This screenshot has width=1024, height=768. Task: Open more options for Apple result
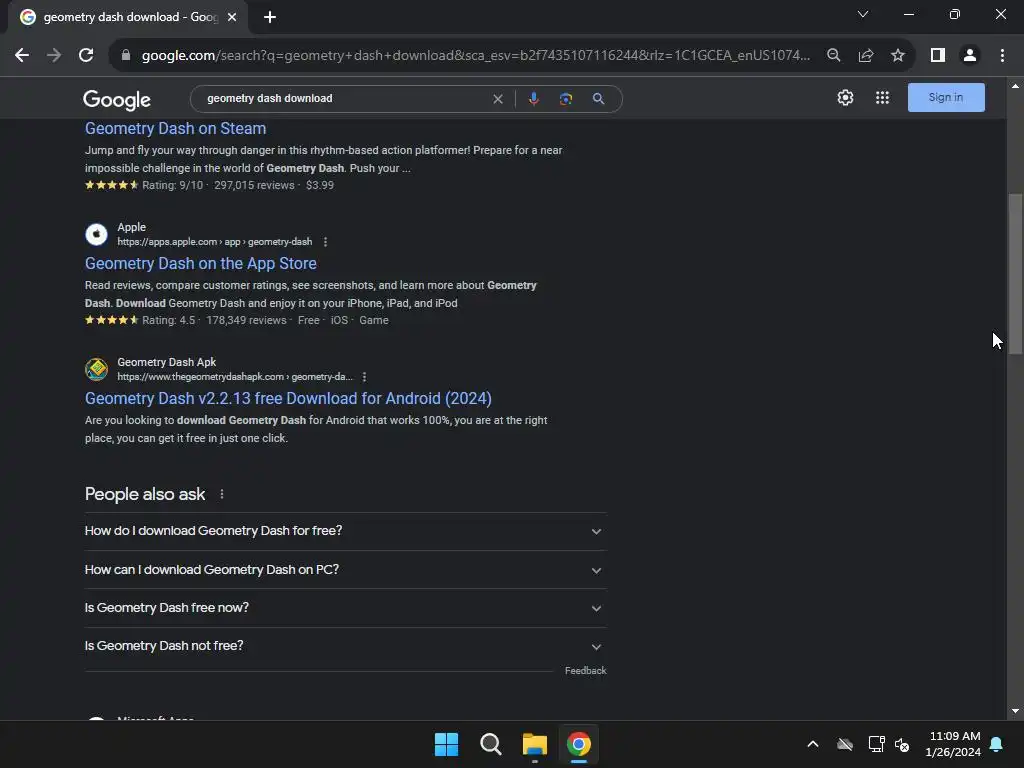pyautogui.click(x=325, y=242)
